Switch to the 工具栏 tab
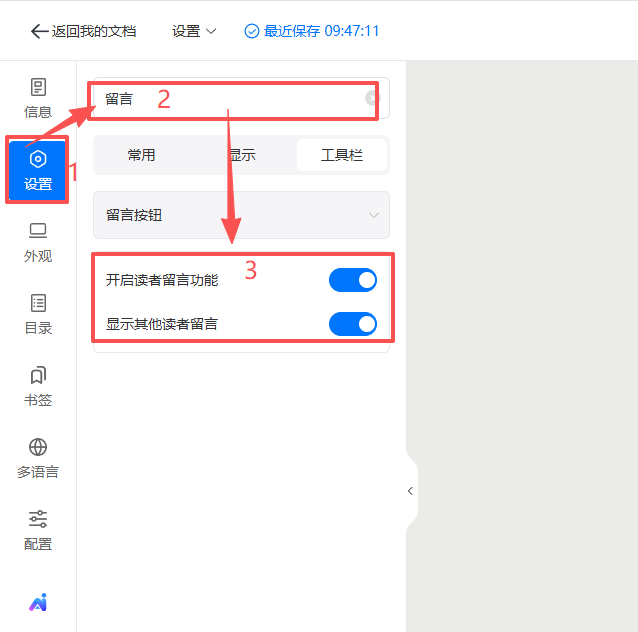This screenshot has height=632, width=638. point(341,155)
